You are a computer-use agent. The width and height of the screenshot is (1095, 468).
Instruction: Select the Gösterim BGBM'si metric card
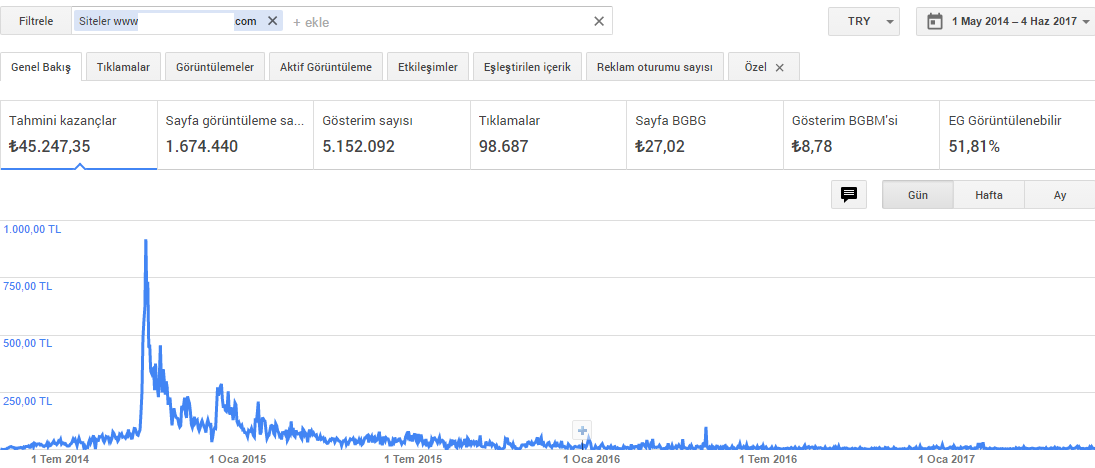[x=861, y=134]
